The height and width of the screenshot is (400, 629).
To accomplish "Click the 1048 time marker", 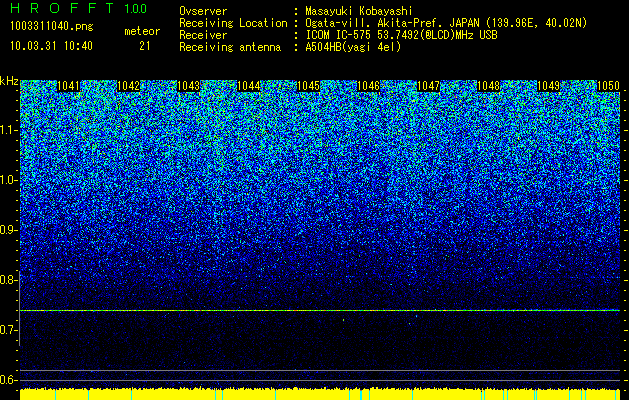I will click(x=489, y=86).
